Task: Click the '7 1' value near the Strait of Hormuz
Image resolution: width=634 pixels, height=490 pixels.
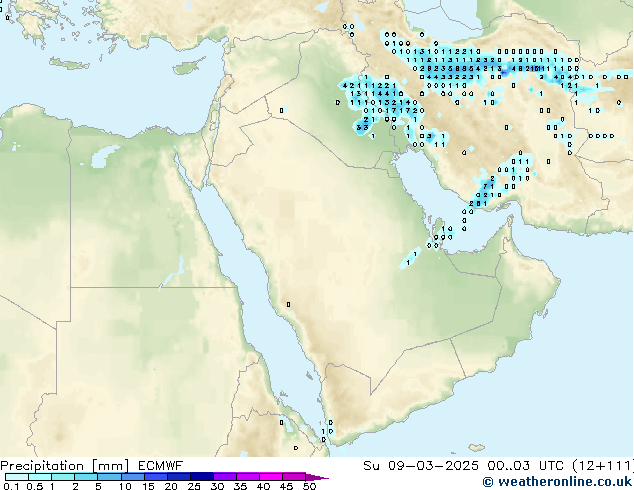Action: click(488, 186)
